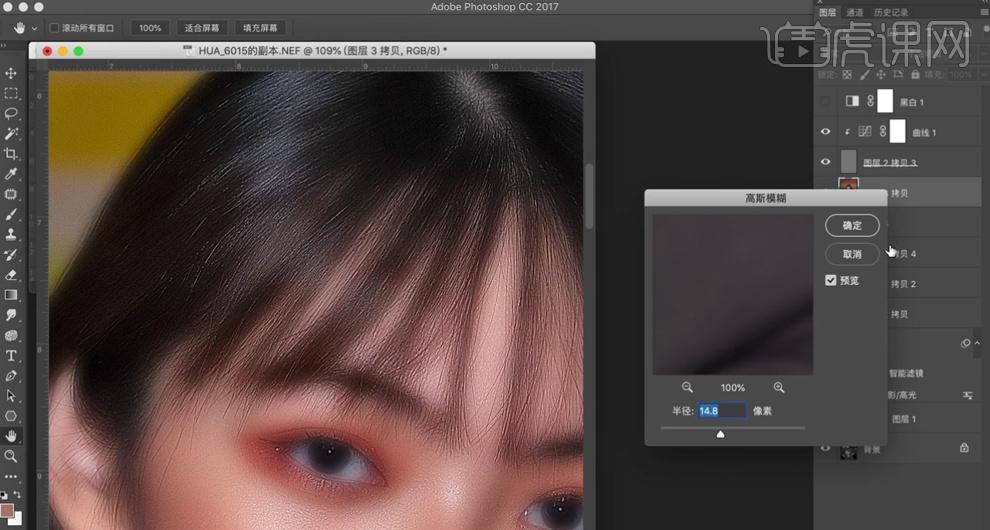Open the Layers panel flyout menu
990x530 pixels.
coord(982,12)
